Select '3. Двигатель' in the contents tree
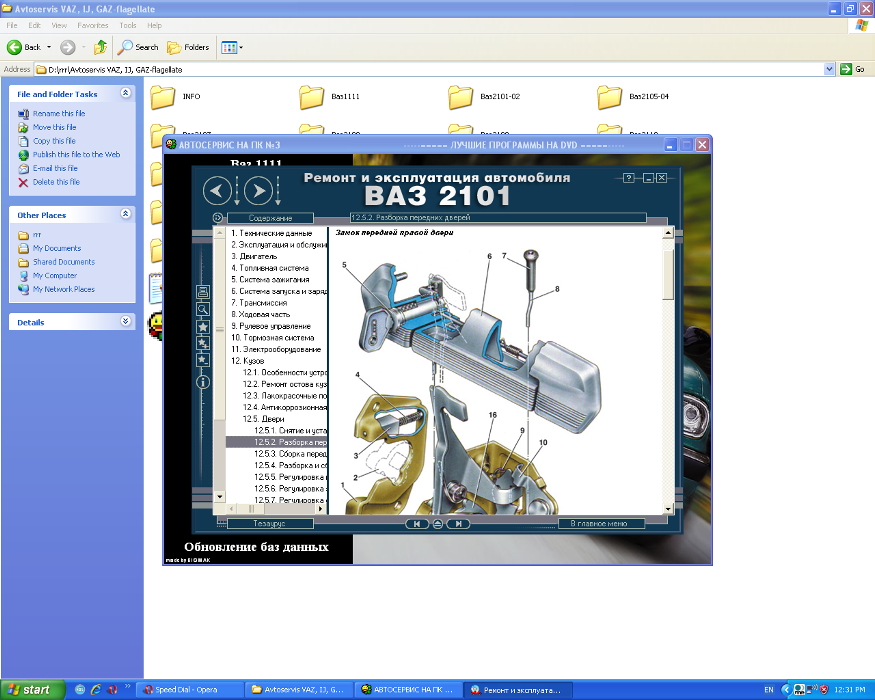The width and height of the screenshot is (875, 700). pyautogui.click(x=258, y=256)
